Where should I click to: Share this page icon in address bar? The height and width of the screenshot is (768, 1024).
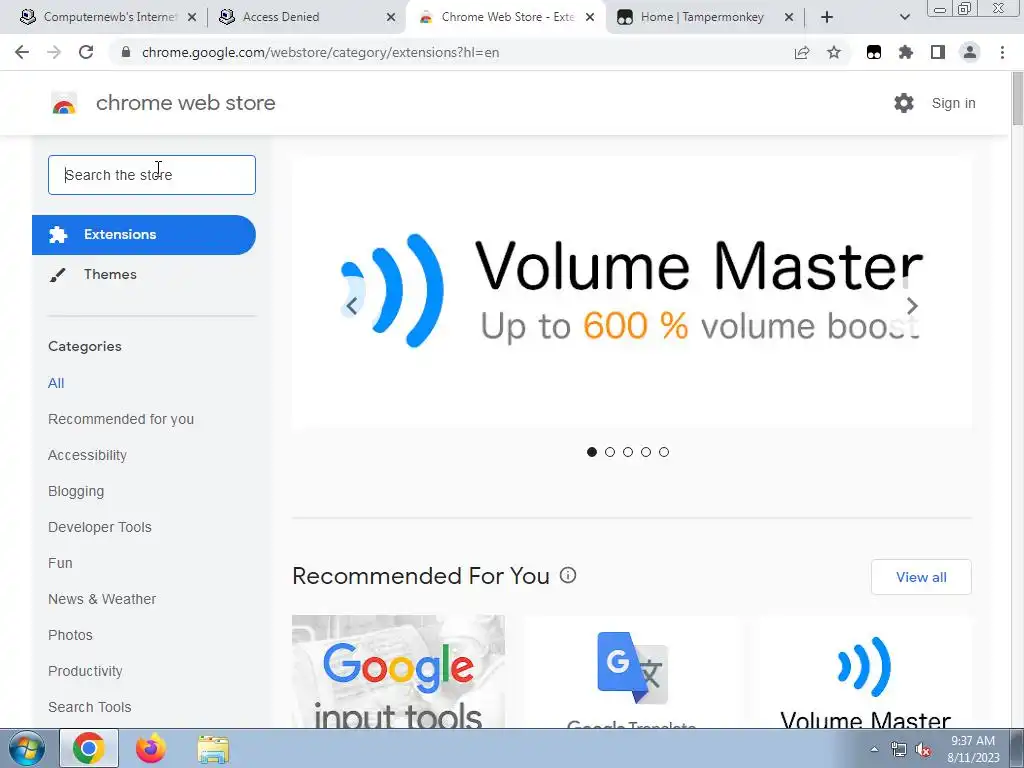pyautogui.click(x=802, y=52)
